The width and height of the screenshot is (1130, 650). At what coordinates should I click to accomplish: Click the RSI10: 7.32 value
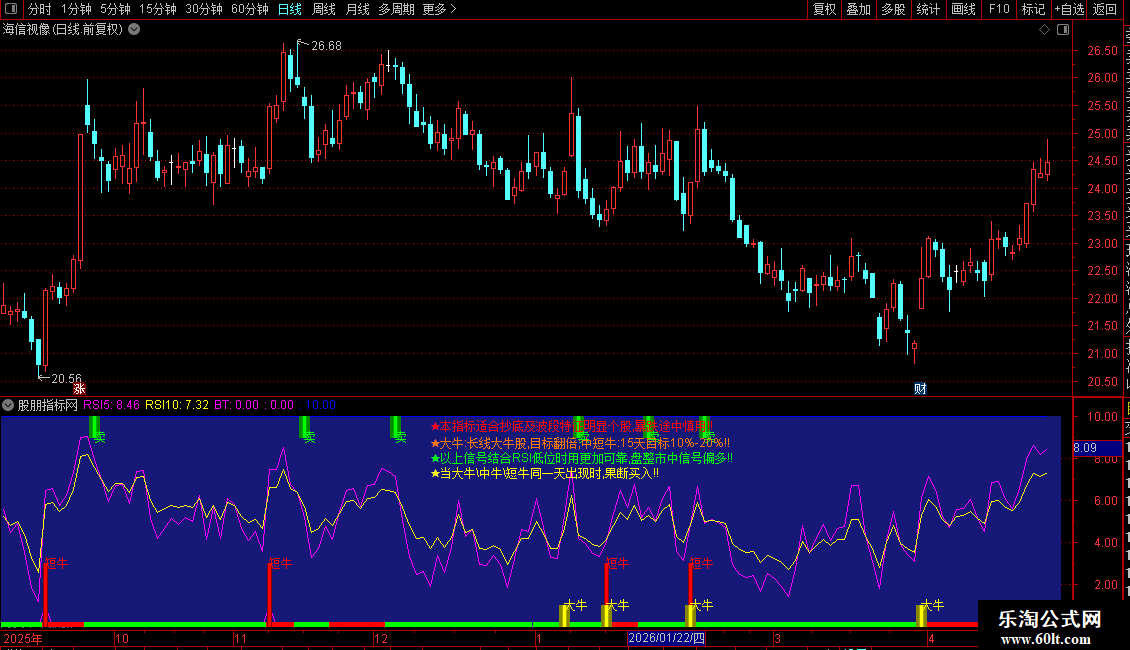pyautogui.click(x=177, y=405)
